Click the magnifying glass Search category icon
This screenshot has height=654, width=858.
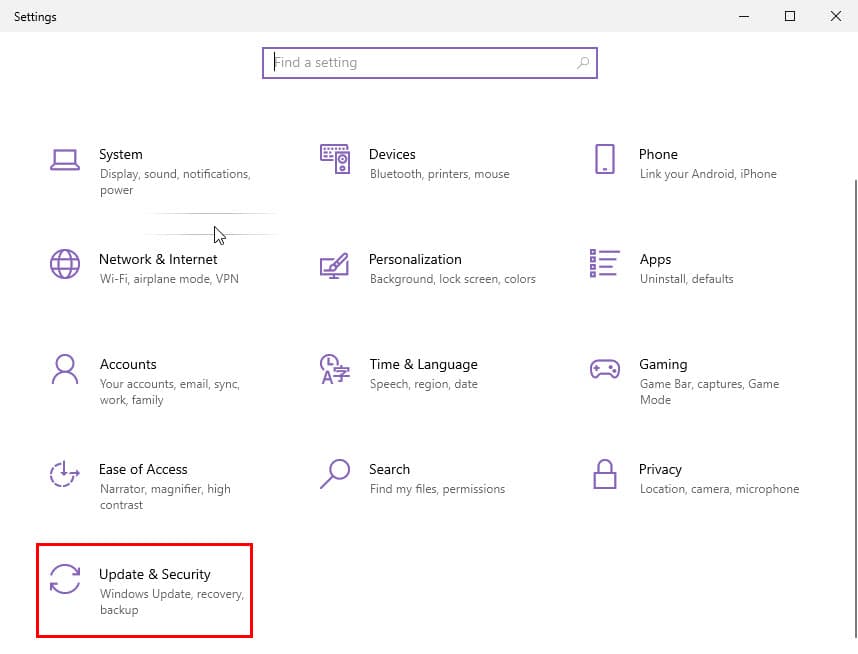click(335, 474)
